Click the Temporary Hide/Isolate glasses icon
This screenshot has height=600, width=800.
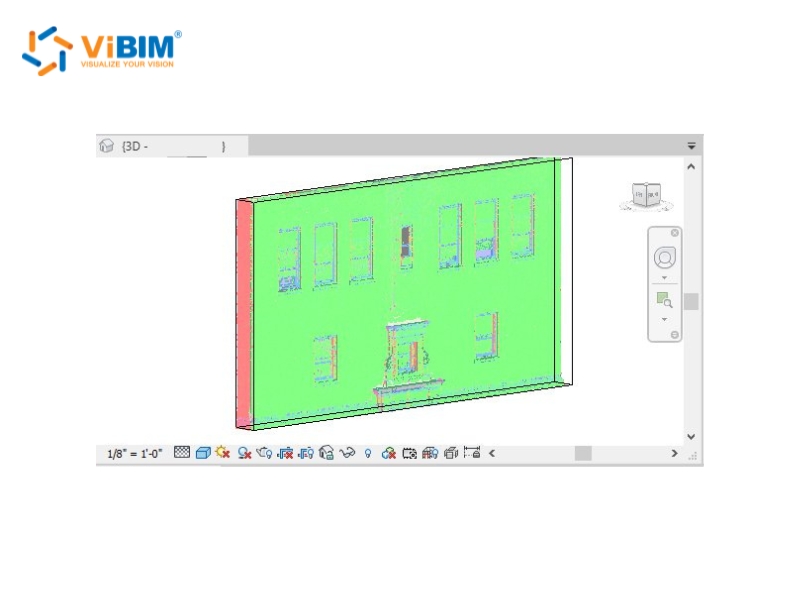pos(347,453)
